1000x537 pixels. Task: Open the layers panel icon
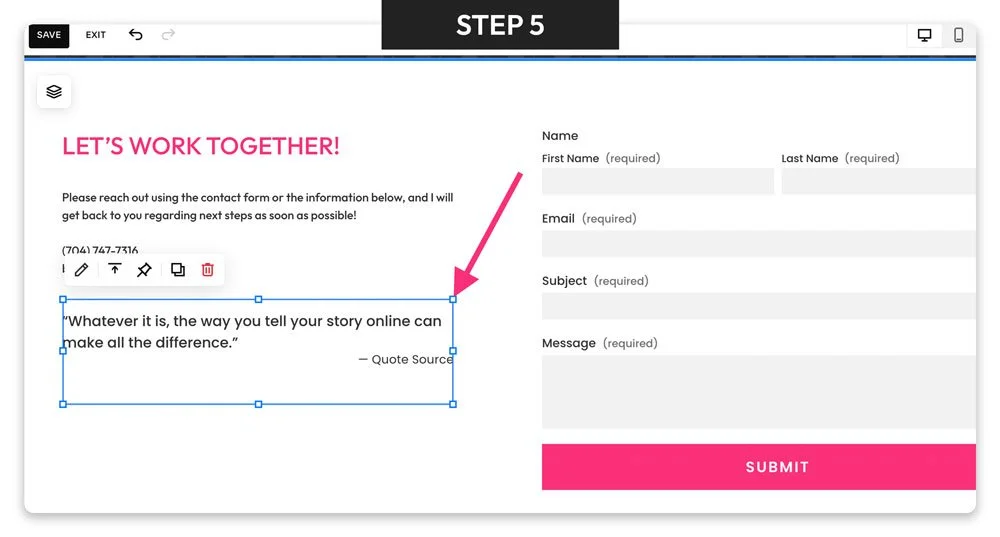[x=54, y=92]
